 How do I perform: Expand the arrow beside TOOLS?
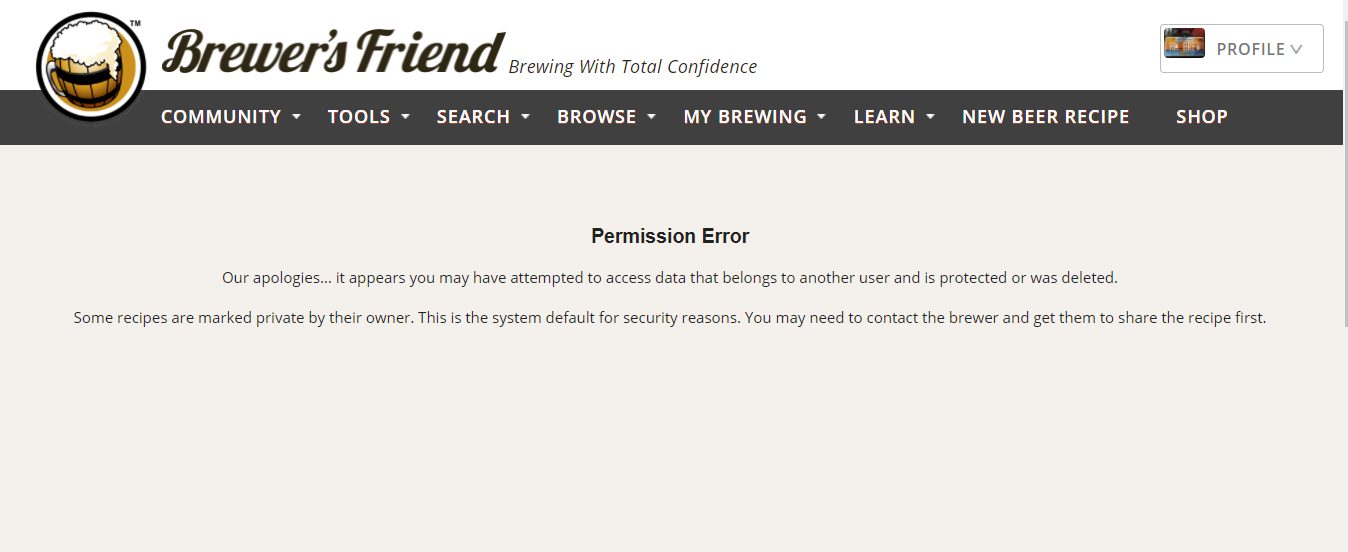[405, 117]
